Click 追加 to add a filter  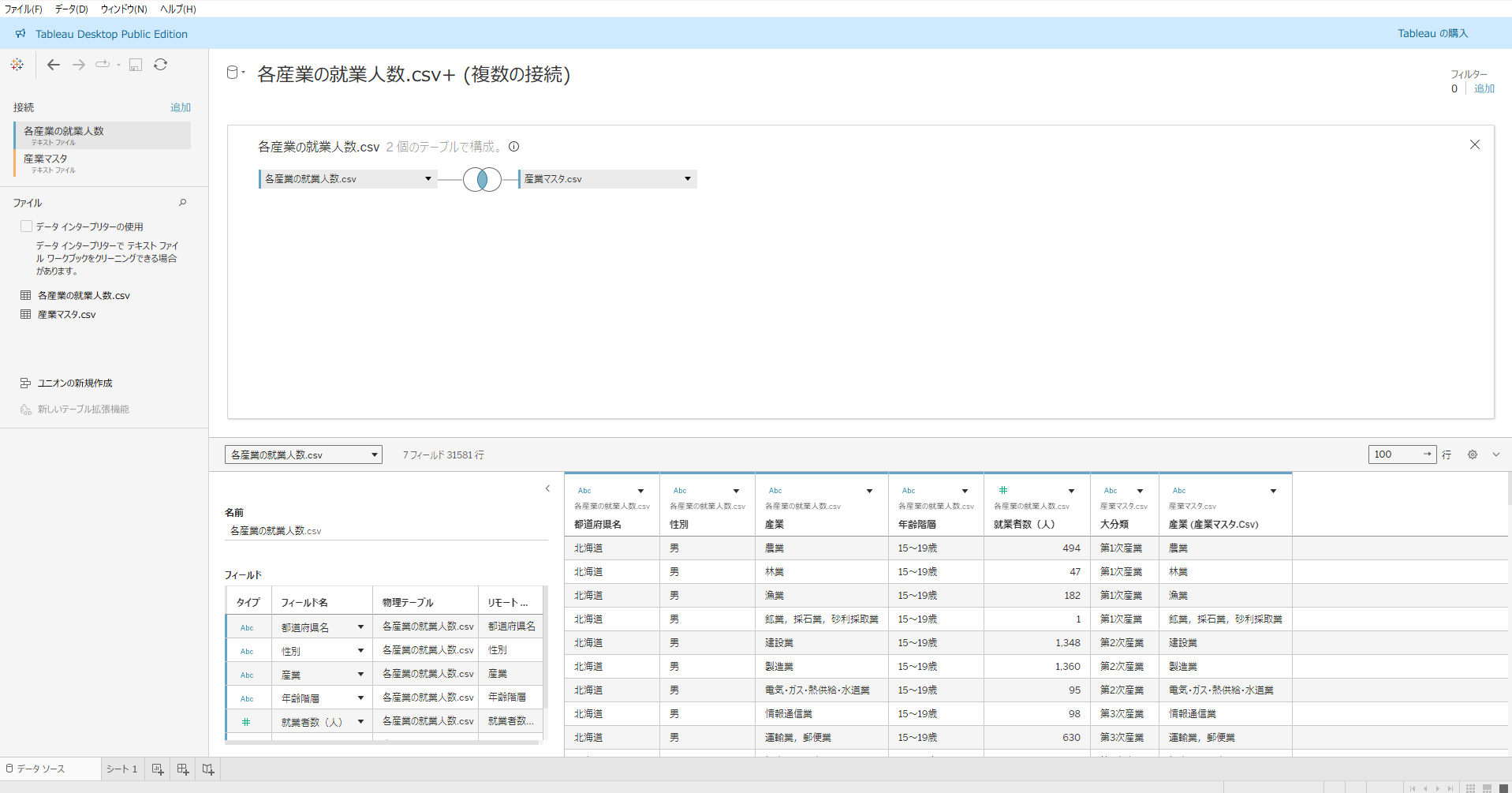point(1484,89)
